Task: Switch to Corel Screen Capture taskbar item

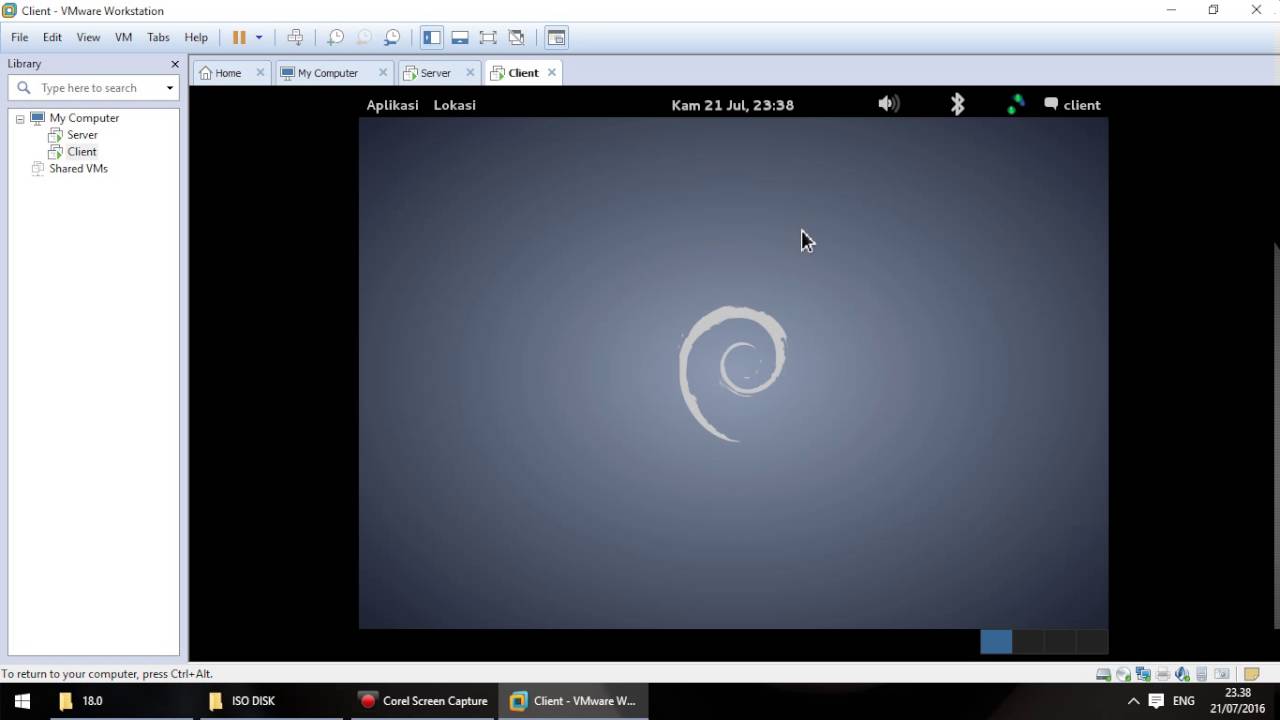Action: tap(424, 701)
